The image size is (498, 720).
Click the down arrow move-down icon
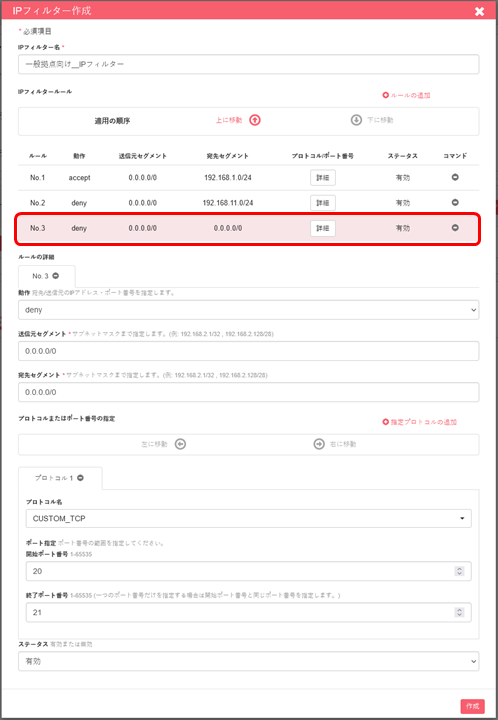[356, 120]
